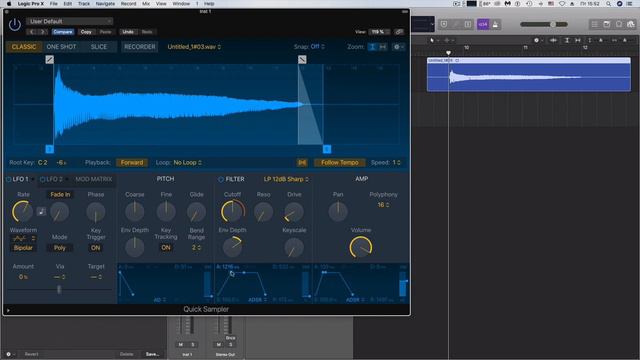
Task: Open the LP 12dB Sharp filter type menu
Action: (x=286, y=179)
